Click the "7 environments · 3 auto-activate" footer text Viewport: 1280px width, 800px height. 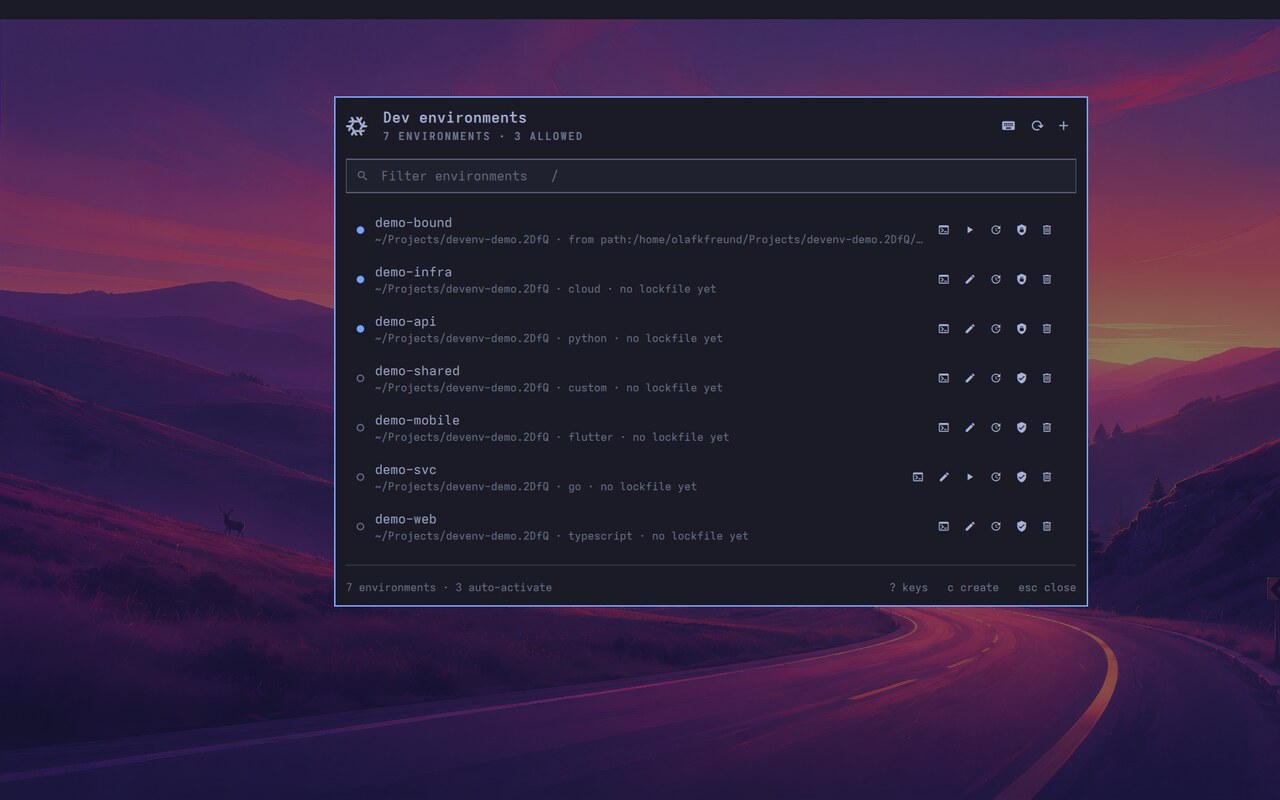(449, 588)
